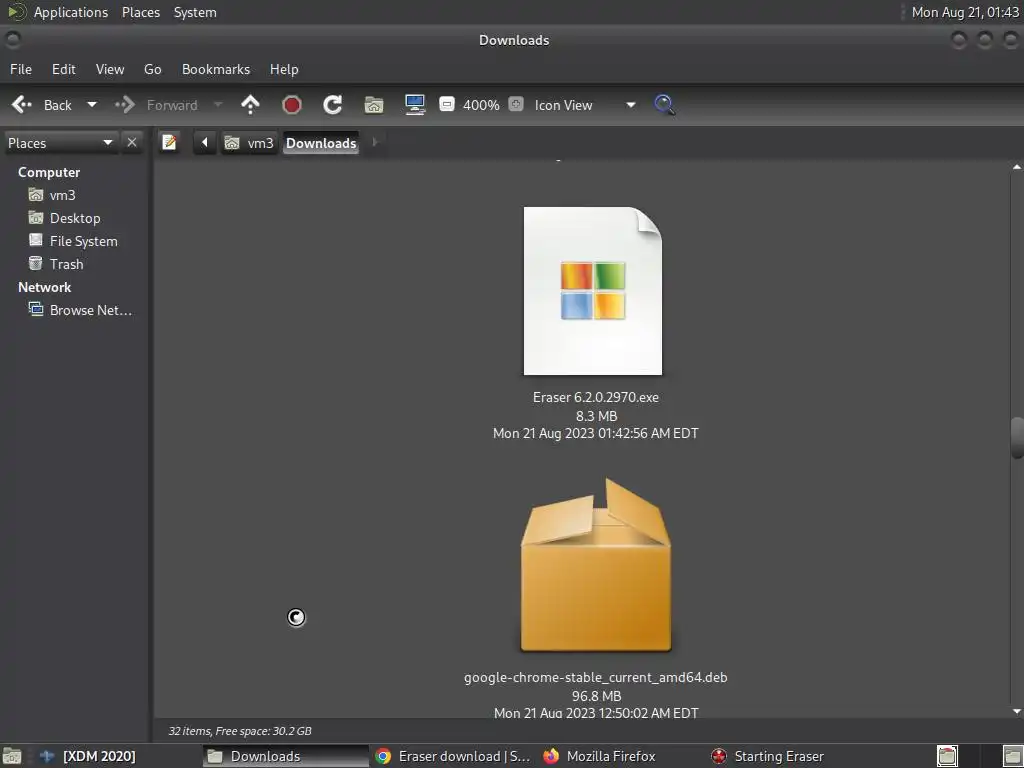Open the System menu in top panel

coord(195,12)
